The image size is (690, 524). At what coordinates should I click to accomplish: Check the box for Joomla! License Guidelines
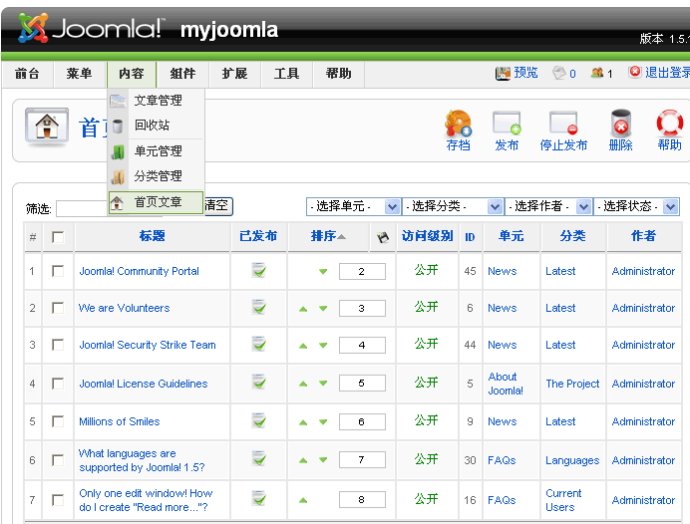click(58, 383)
